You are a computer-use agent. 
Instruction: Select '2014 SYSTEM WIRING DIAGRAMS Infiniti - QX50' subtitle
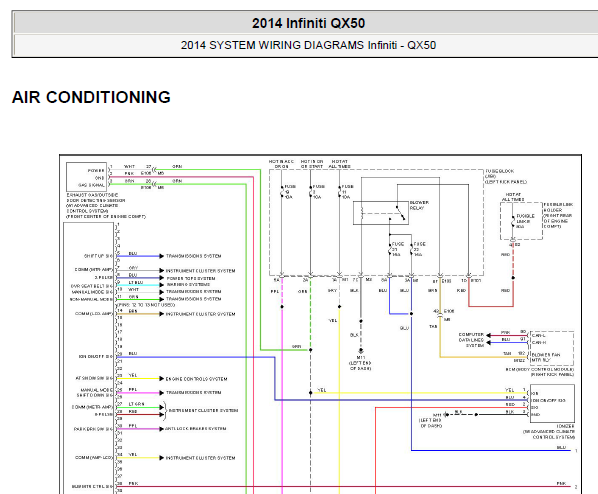coord(308,45)
